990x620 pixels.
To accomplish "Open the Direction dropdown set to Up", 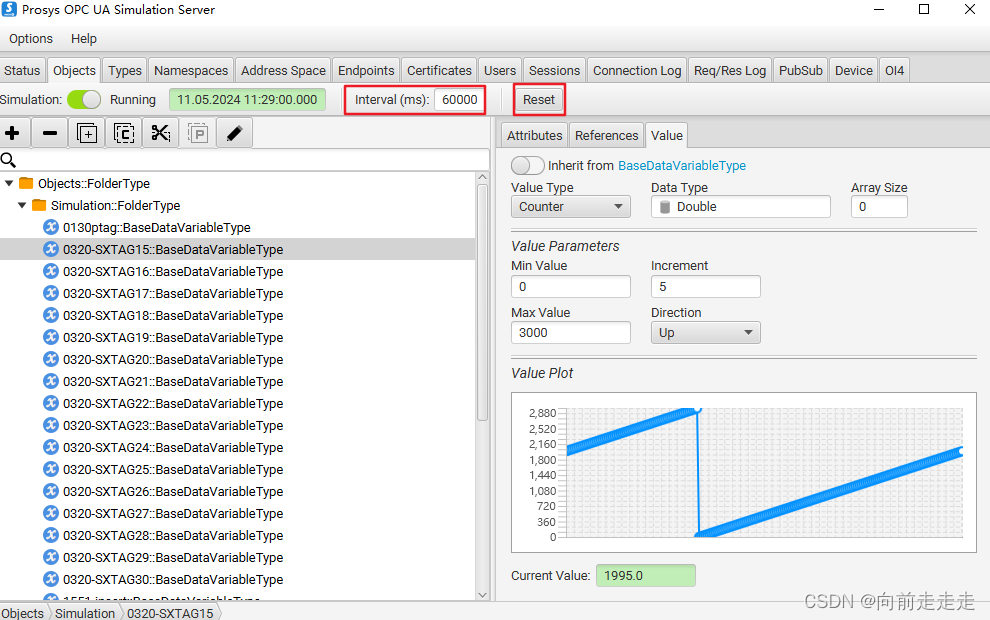I will [x=705, y=332].
